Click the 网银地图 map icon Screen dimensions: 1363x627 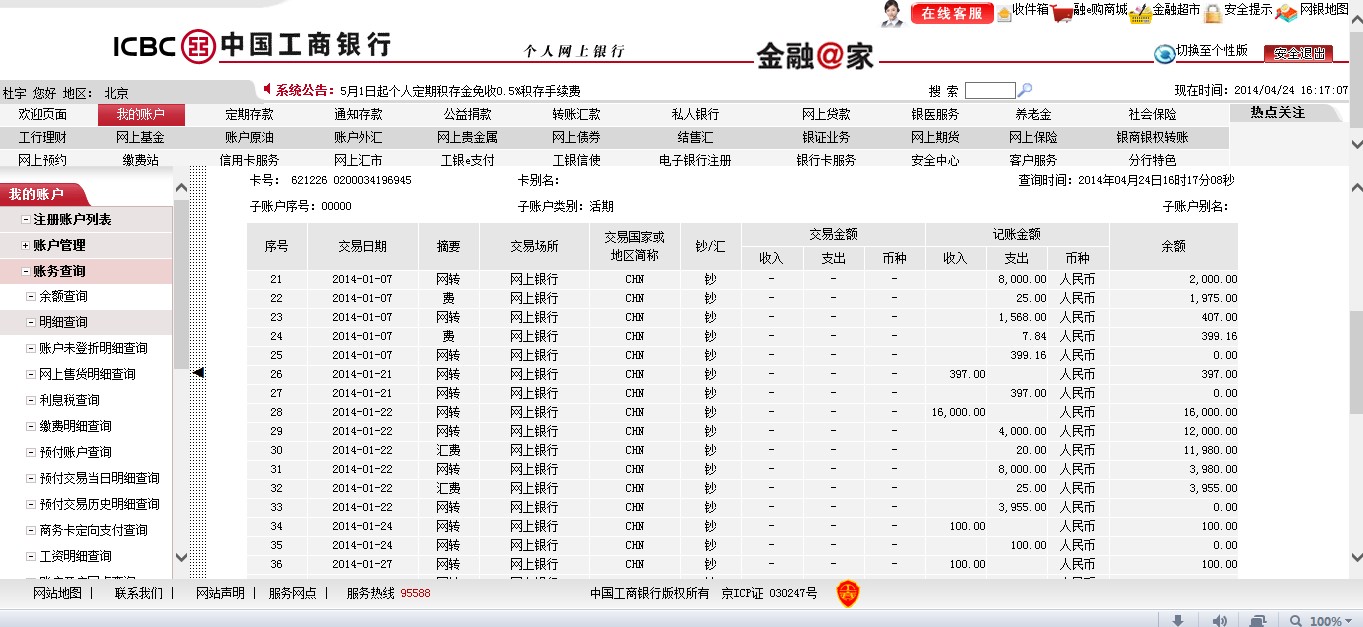pos(1286,13)
